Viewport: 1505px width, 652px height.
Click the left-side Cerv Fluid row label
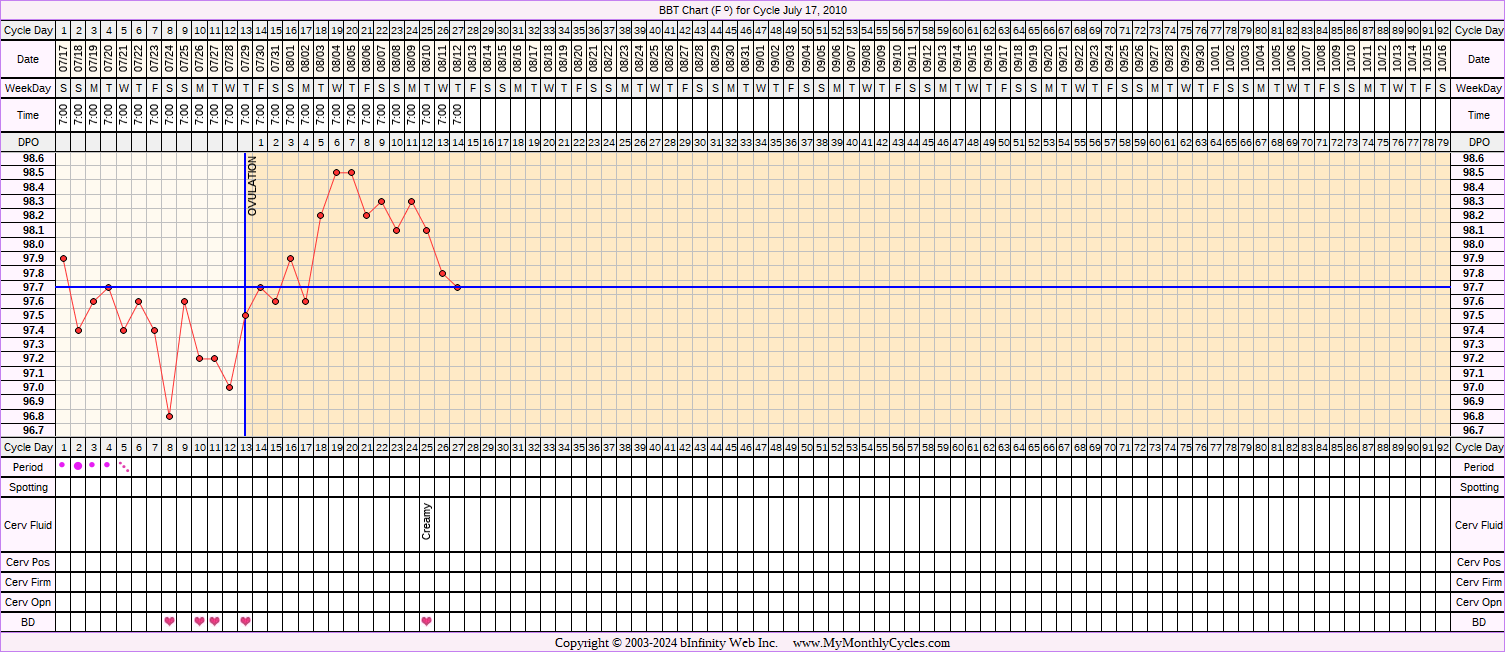click(x=28, y=525)
